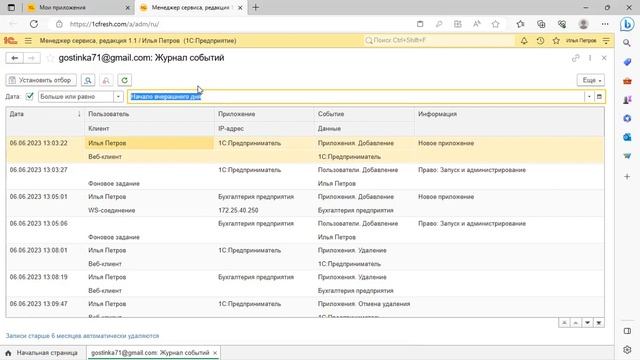Open browser favorites star in address bar

495,24
